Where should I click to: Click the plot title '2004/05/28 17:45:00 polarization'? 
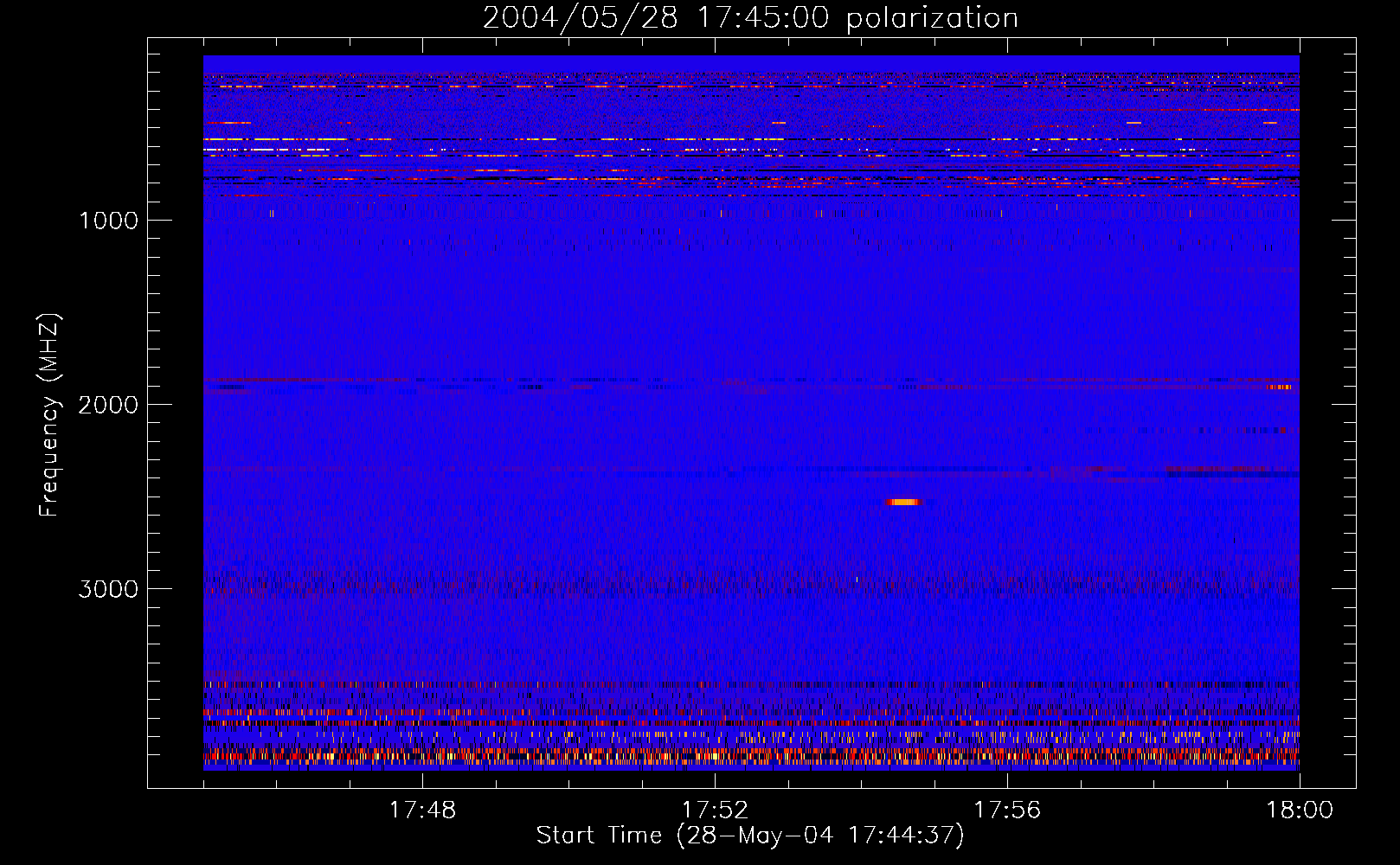[750, 18]
